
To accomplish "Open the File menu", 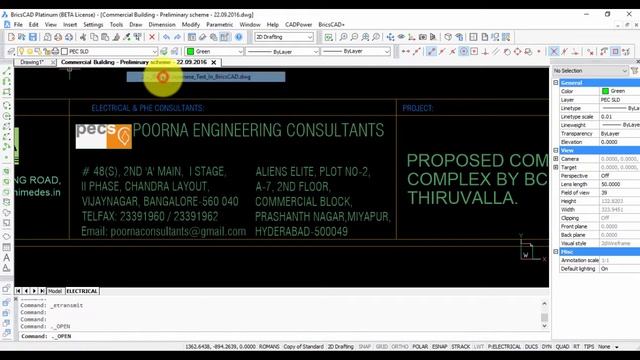I will pyautogui.click(x=18, y=24).
